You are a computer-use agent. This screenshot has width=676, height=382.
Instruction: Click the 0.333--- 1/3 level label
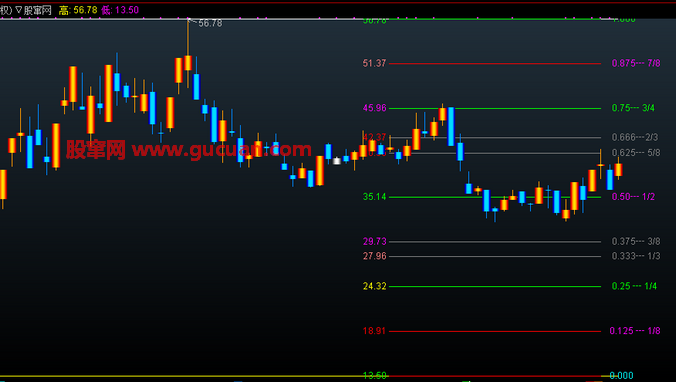tap(636, 256)
